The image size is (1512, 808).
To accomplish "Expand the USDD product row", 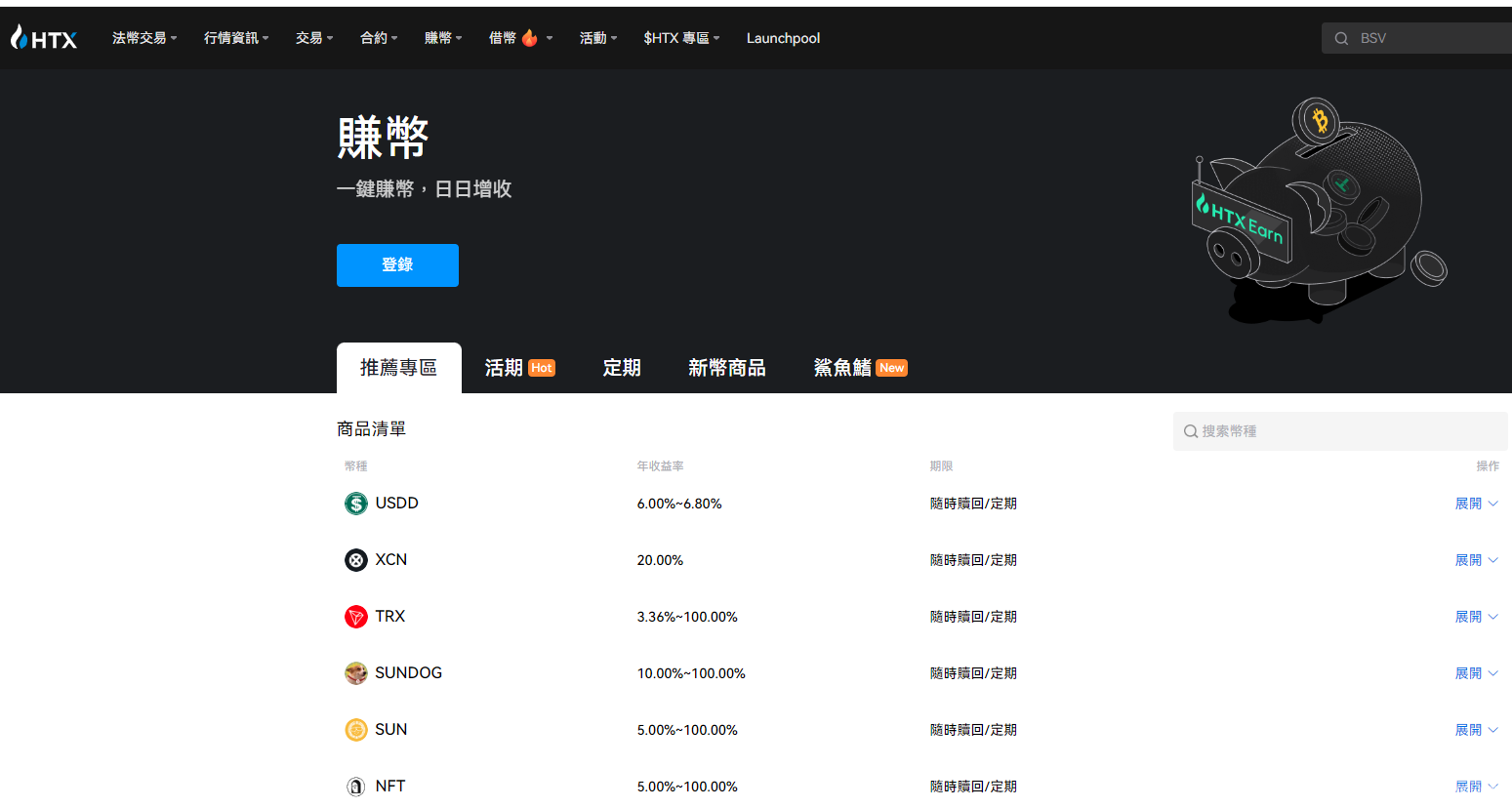I will (1475, 504).
